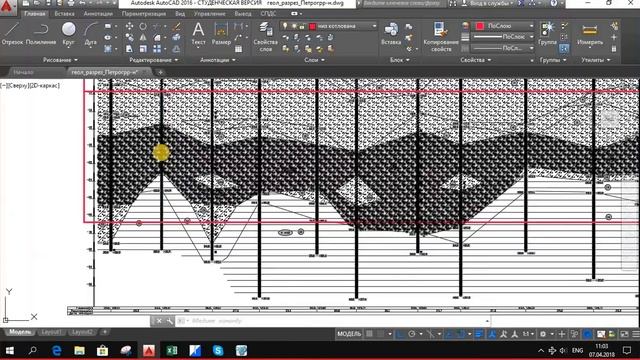Toggle layer lock icon in layer box
The width and height of the screenshot is (640, 360).
[x=302, y=26]
